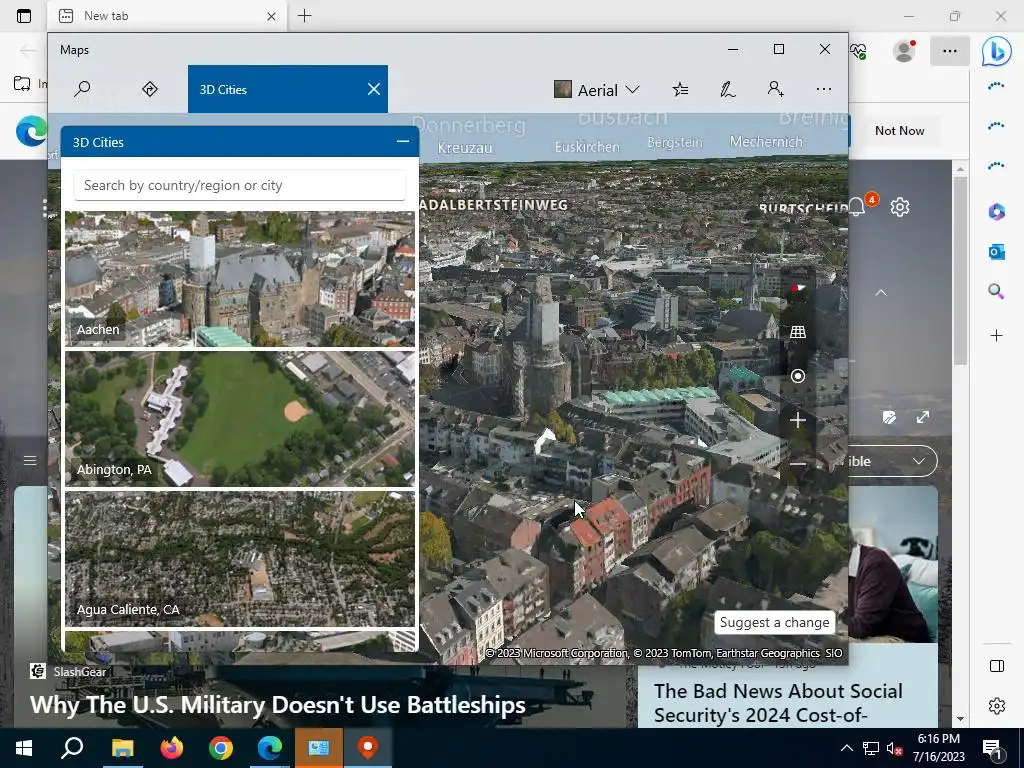Launch Google Chrome from the taskbar
1024x768 pixels.
click(x=221, y=748)
